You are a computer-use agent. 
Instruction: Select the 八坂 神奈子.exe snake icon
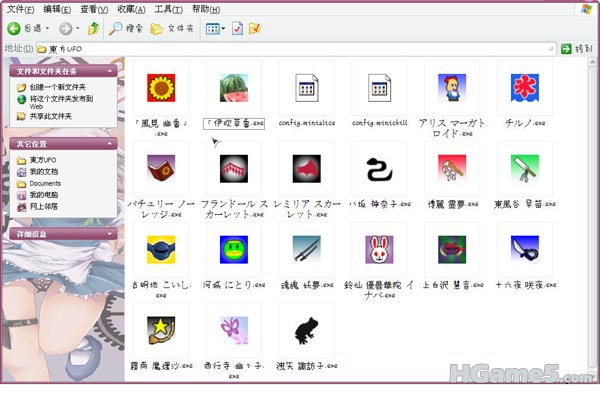(379, 169)
